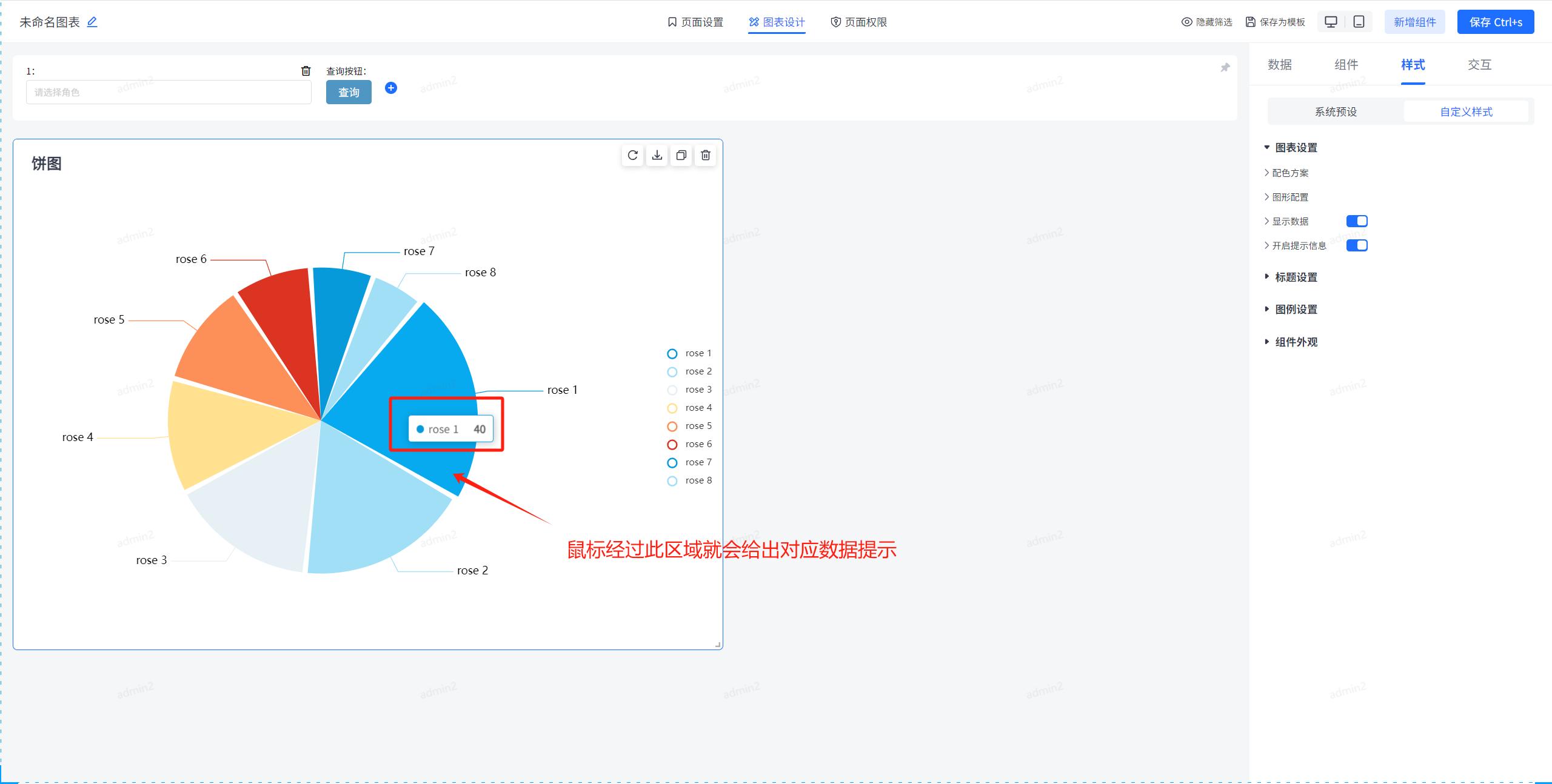Toggle rose 4 legend marker
The image size is (1552, 784).
[672, 408]
